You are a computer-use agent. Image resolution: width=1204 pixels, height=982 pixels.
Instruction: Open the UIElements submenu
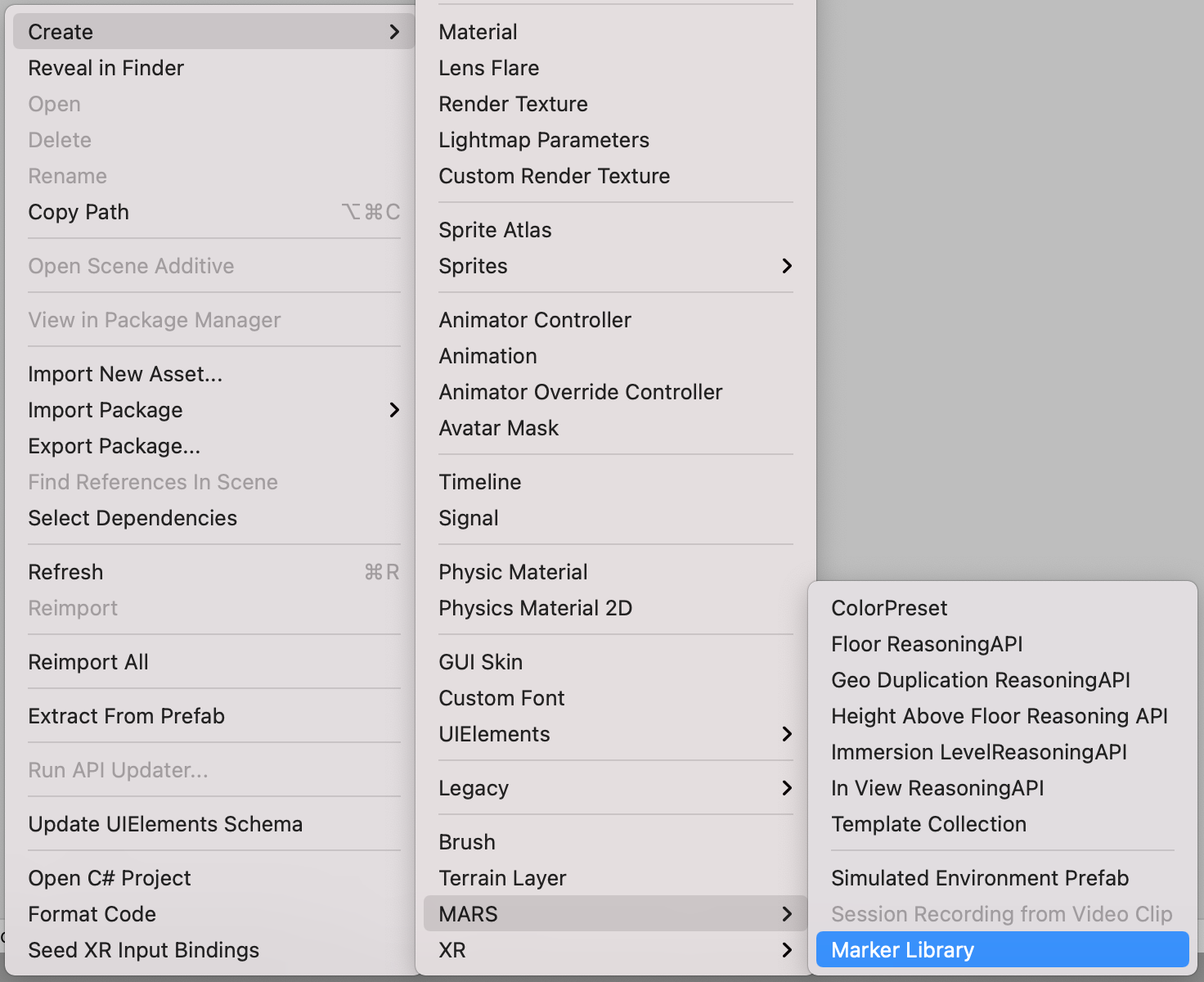click(494, 734)
